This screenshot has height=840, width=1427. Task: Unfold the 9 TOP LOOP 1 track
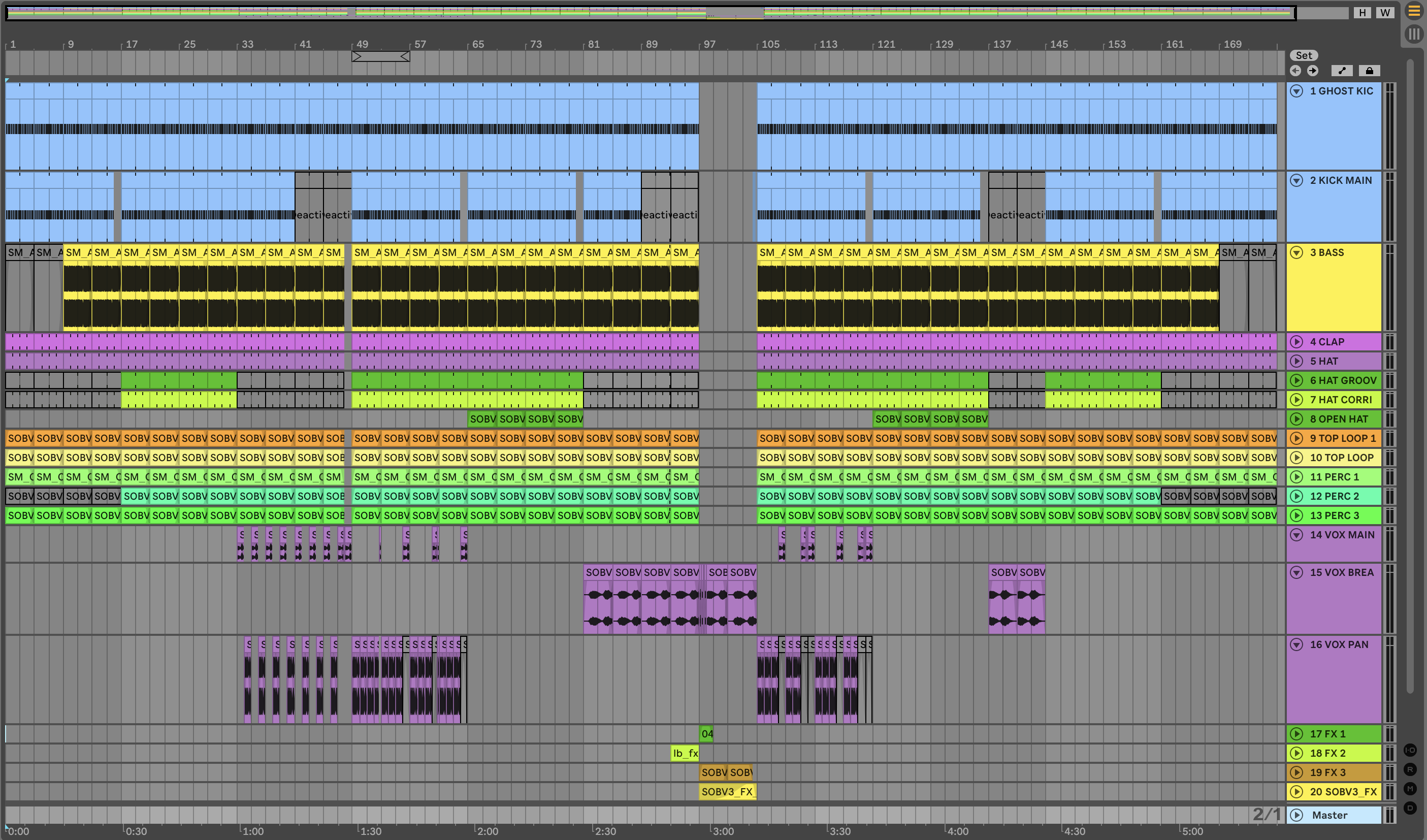(1296, 438)
